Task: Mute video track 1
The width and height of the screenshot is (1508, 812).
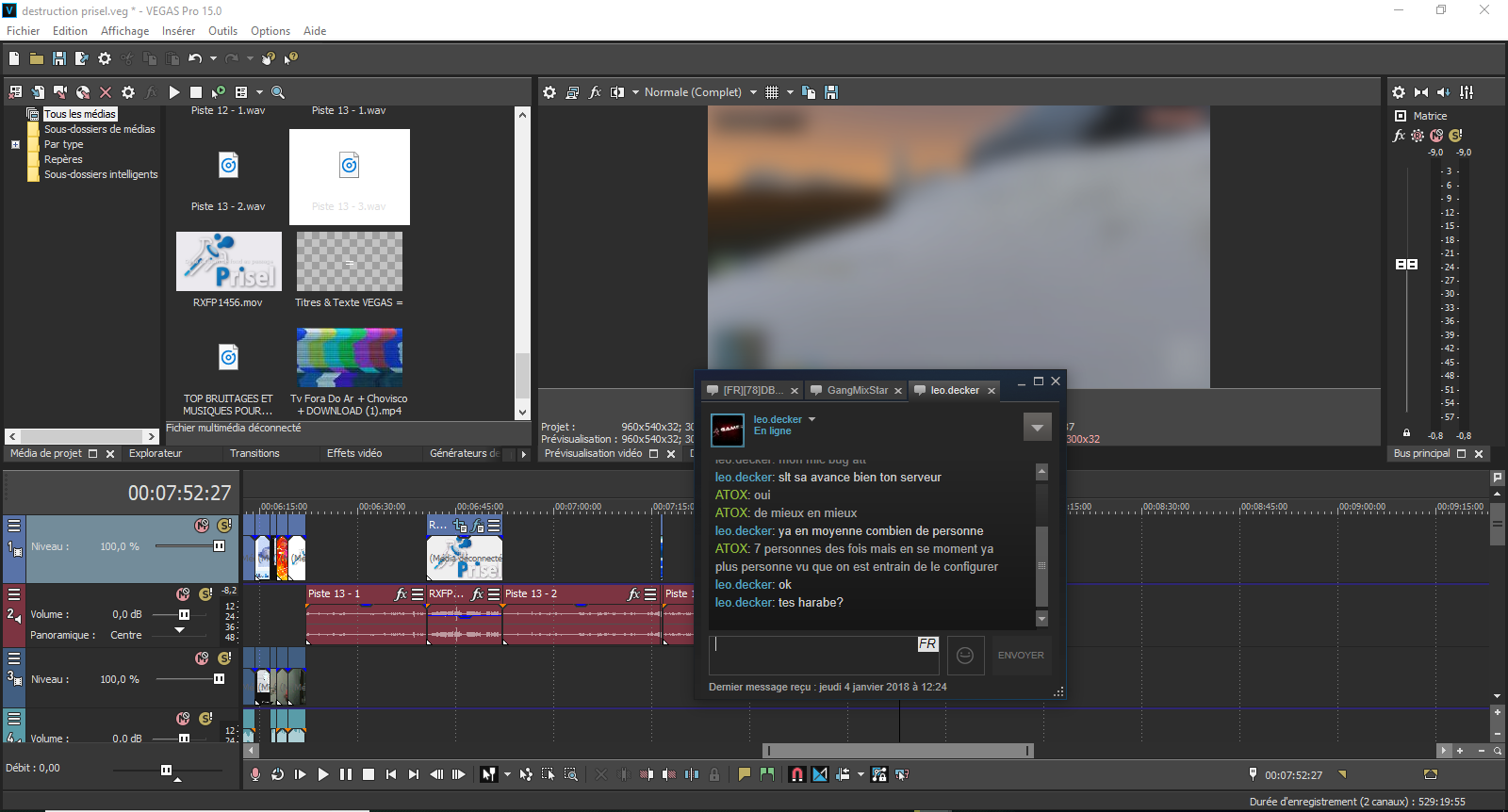Action: (202, 526)
